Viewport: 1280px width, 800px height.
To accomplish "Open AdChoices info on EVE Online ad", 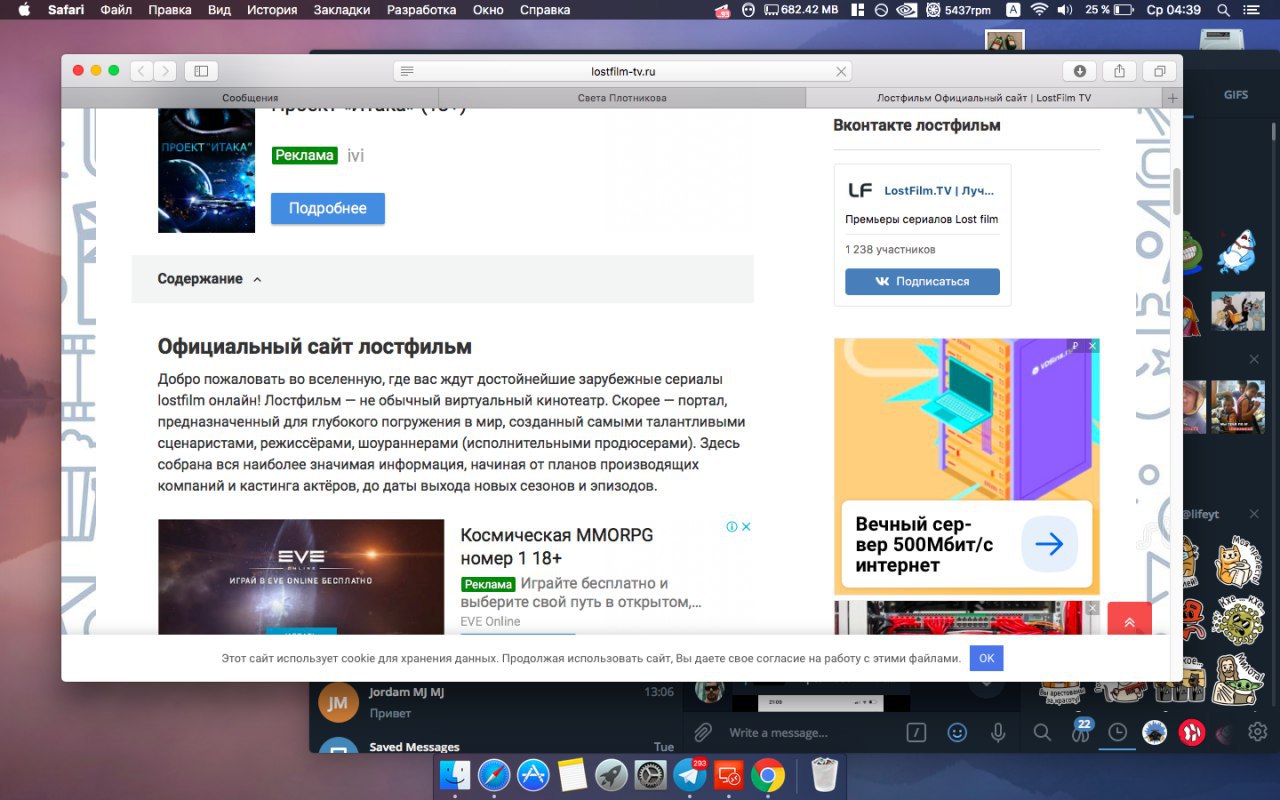I will 732,527.
